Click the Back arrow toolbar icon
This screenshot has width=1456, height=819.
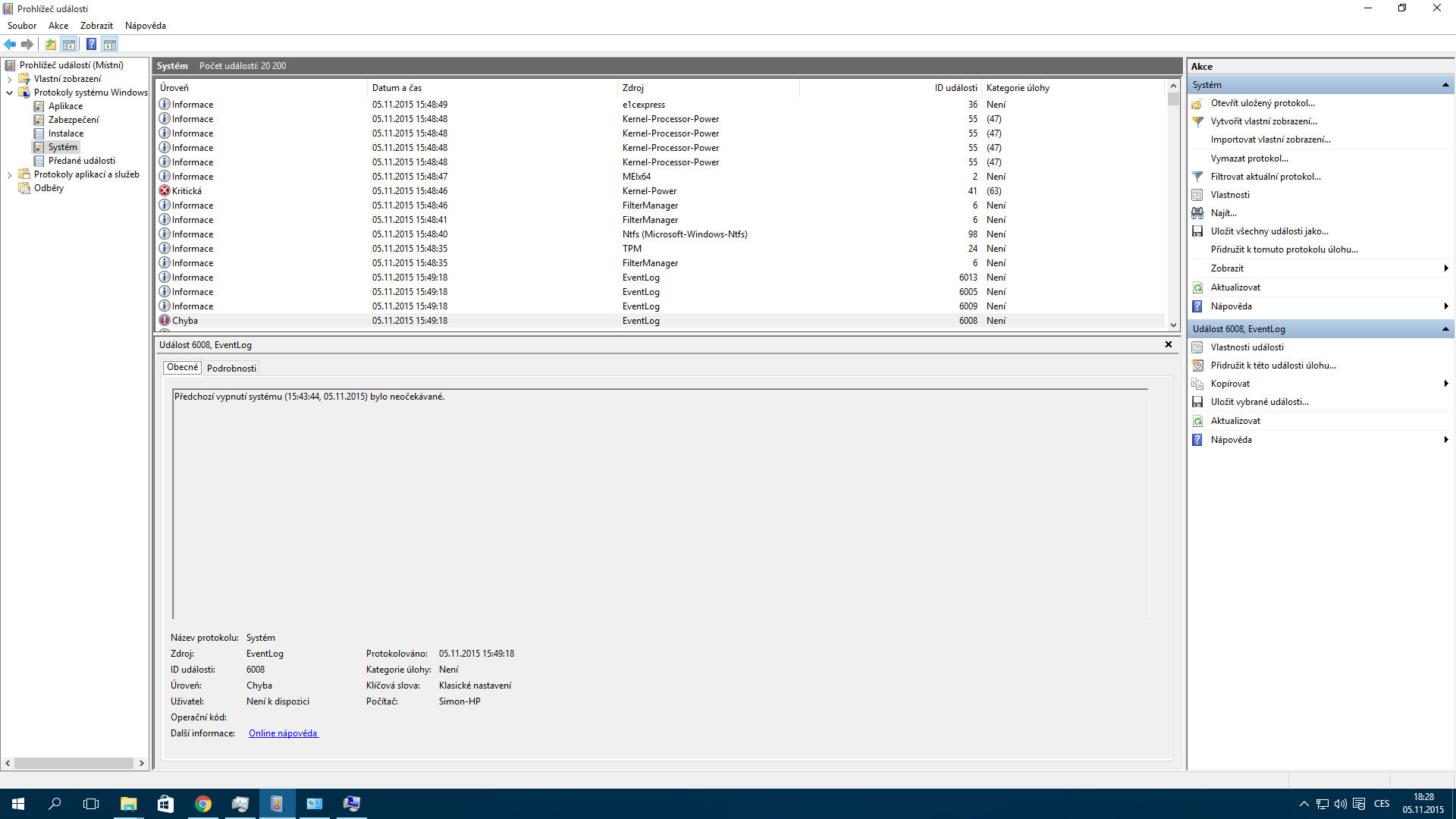10,44
